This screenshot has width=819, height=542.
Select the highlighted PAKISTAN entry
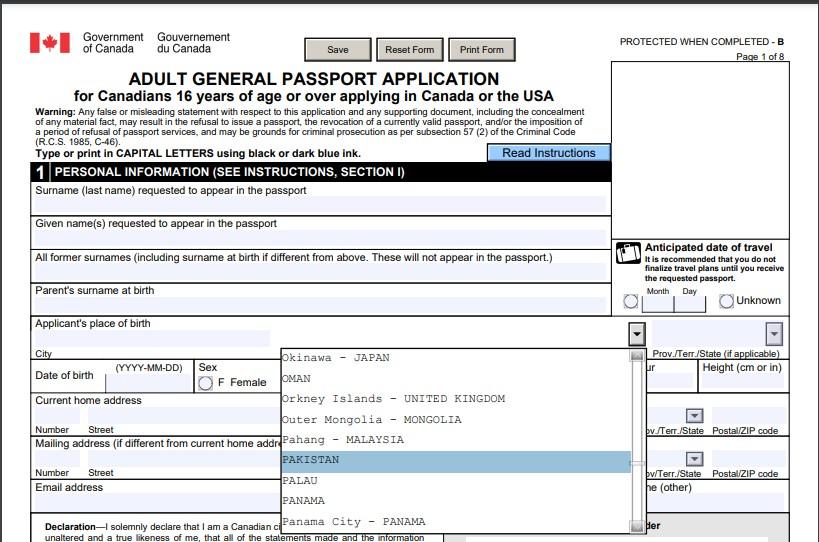[x=456, y=461]
